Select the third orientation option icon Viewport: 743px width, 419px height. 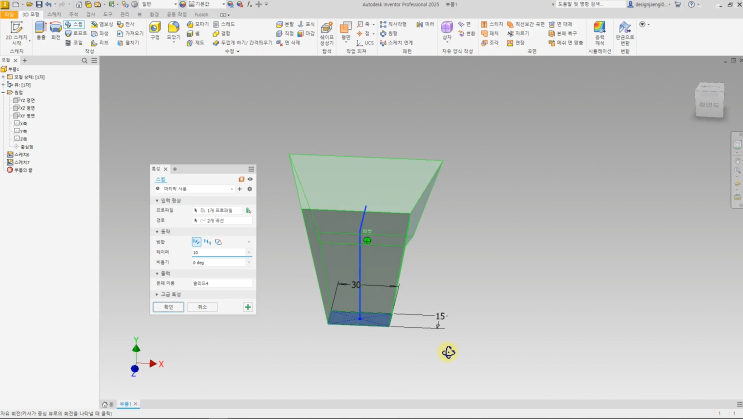218,242
